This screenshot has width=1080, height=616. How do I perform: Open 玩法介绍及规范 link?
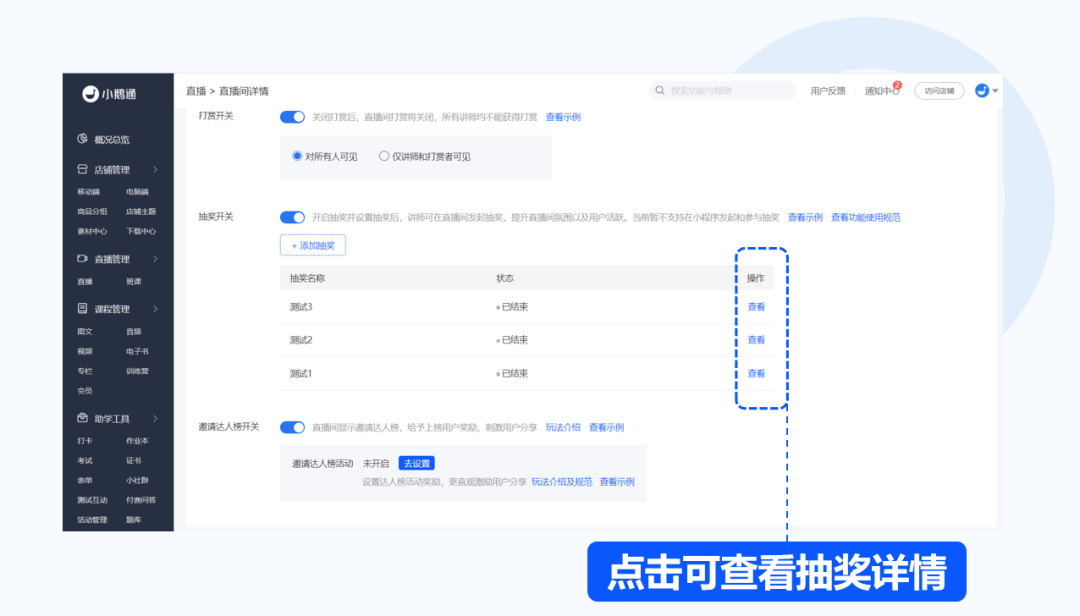click(562, 482)
